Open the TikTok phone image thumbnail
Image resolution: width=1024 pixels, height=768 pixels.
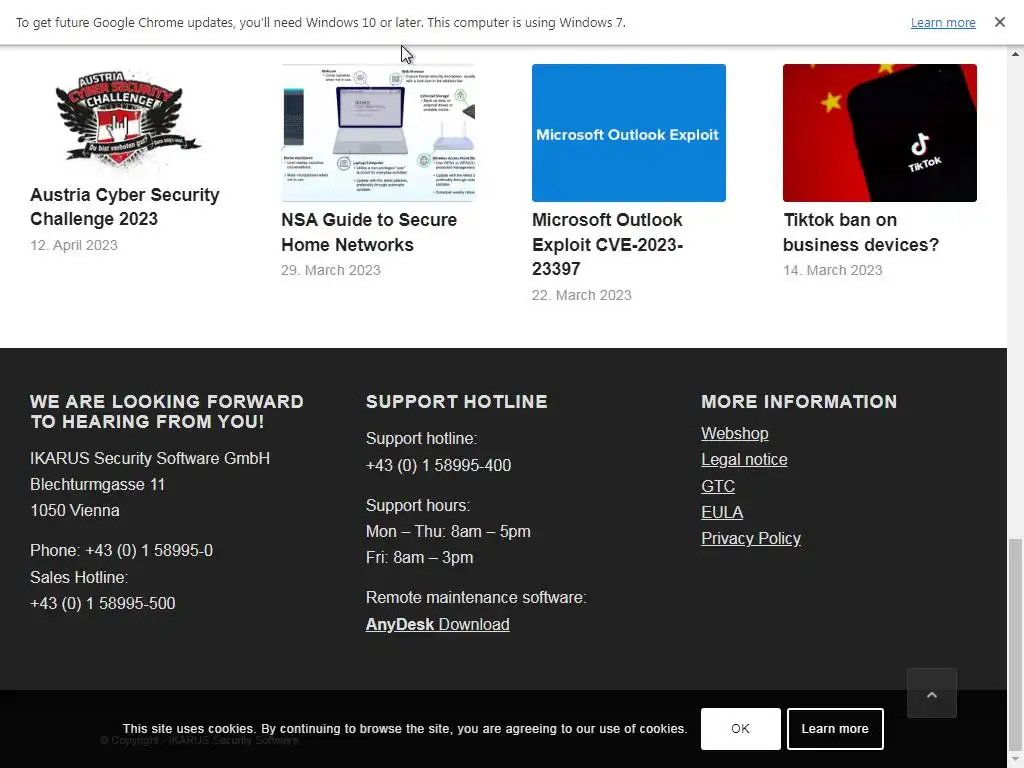879,133
